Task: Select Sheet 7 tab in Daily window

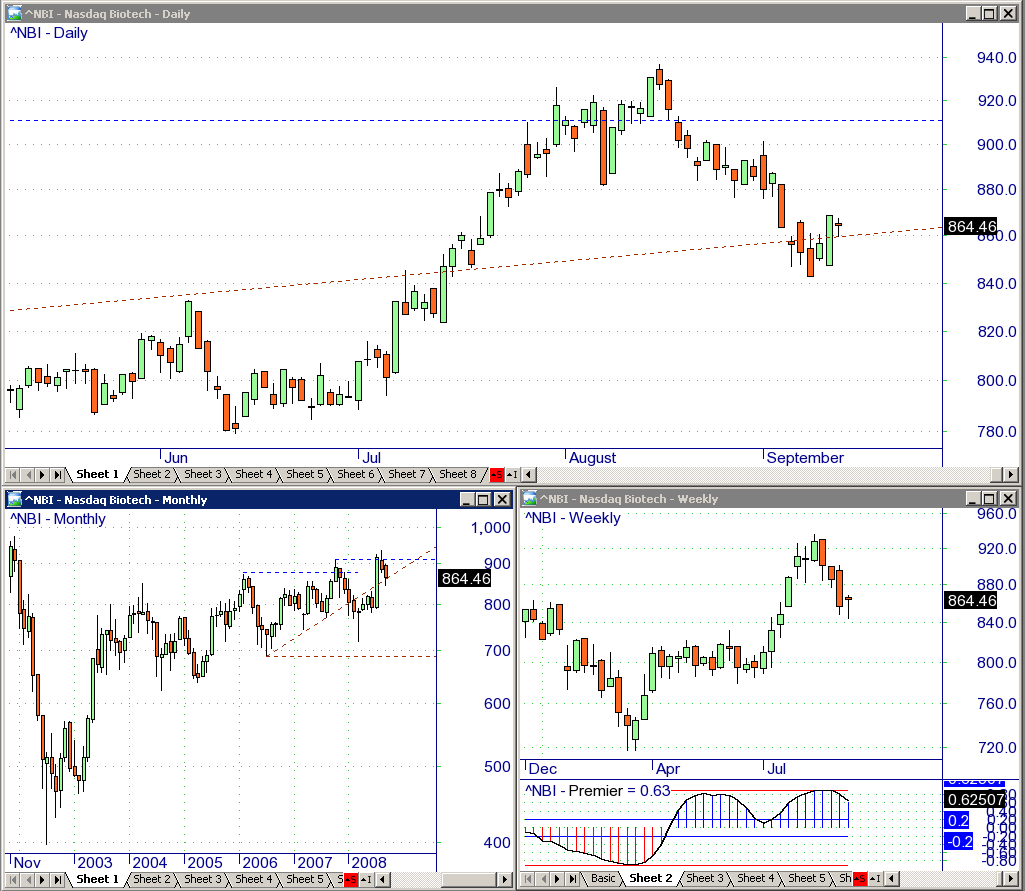Action: point(407,475)
